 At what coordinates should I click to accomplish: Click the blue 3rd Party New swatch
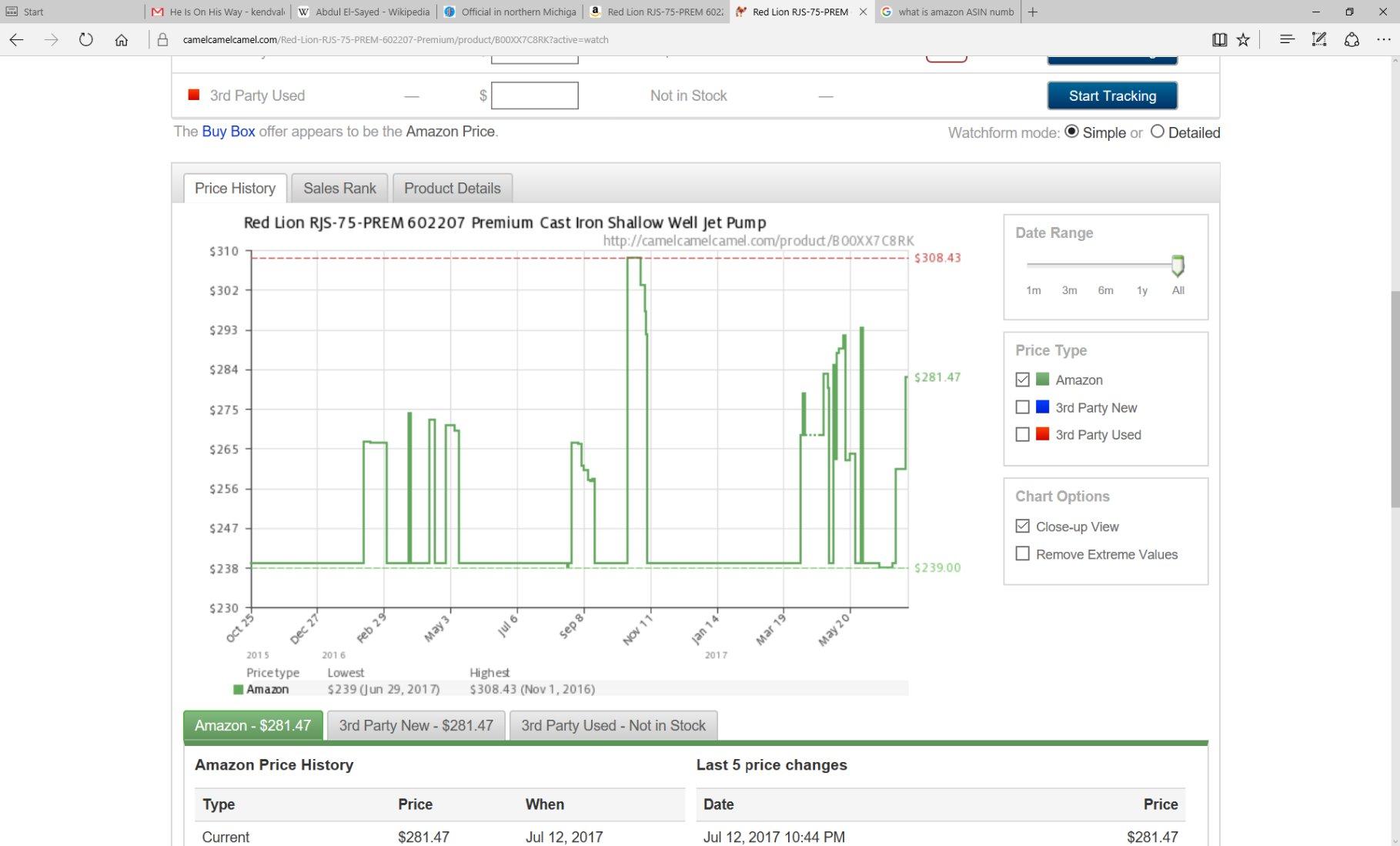point(1043,406)
